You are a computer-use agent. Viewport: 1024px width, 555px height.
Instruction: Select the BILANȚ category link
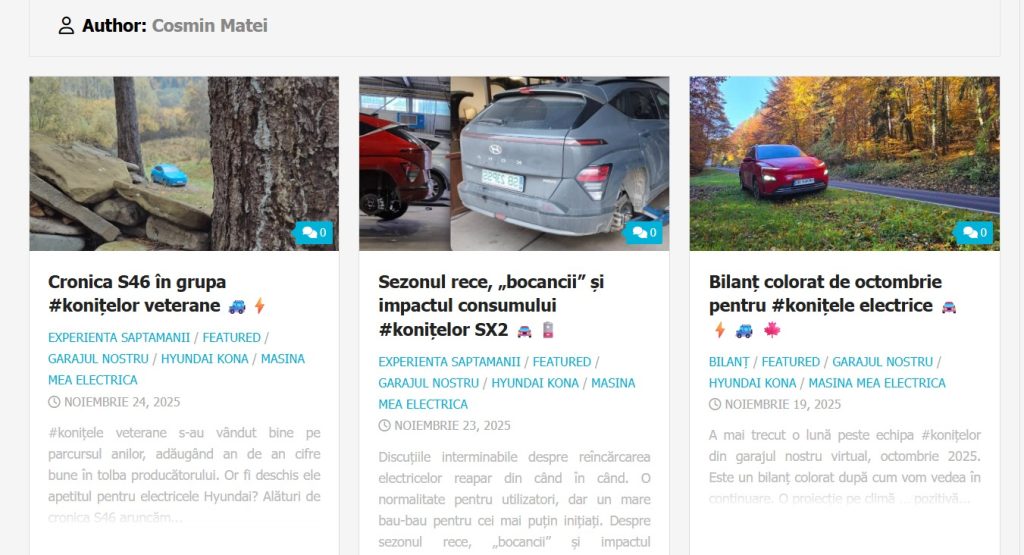pyautogui.click(x=729, y=362)
